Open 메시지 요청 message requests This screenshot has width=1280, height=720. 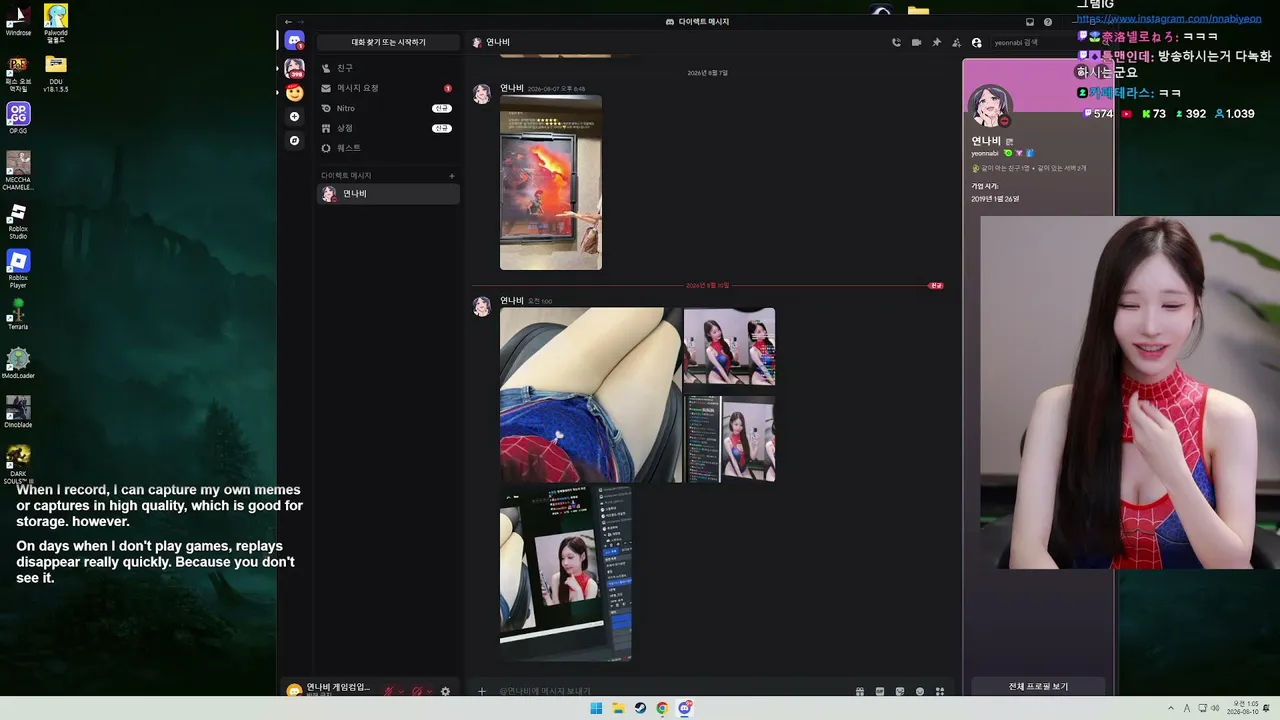[388, 88]
